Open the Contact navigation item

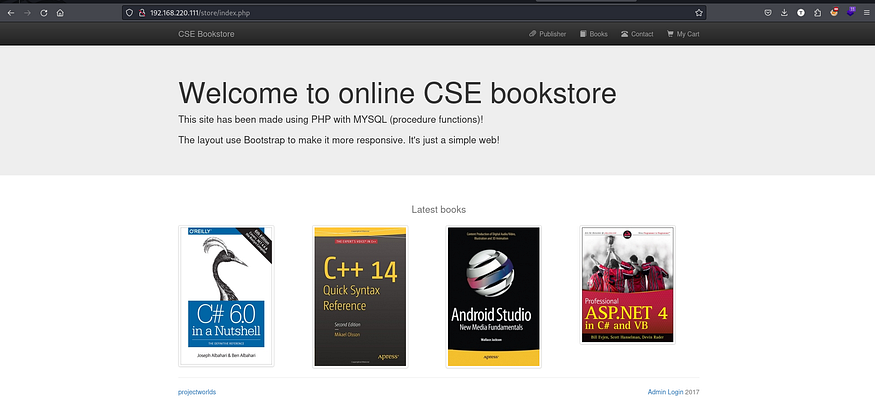click(637, 34)
